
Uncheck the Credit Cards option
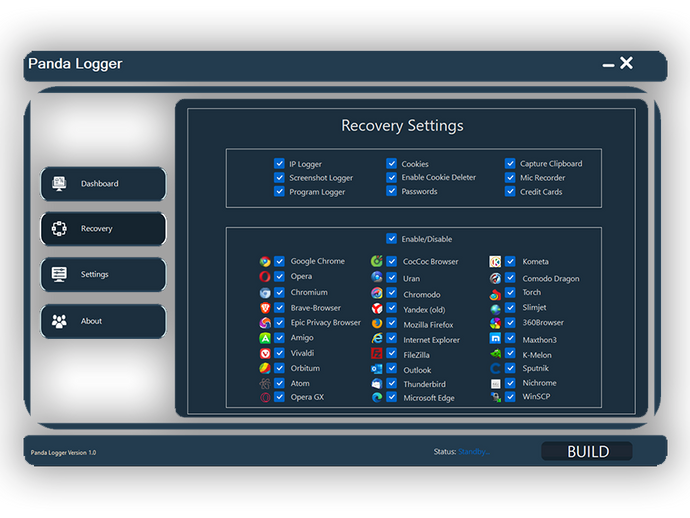pyautogui.click(x=510, y=191)
